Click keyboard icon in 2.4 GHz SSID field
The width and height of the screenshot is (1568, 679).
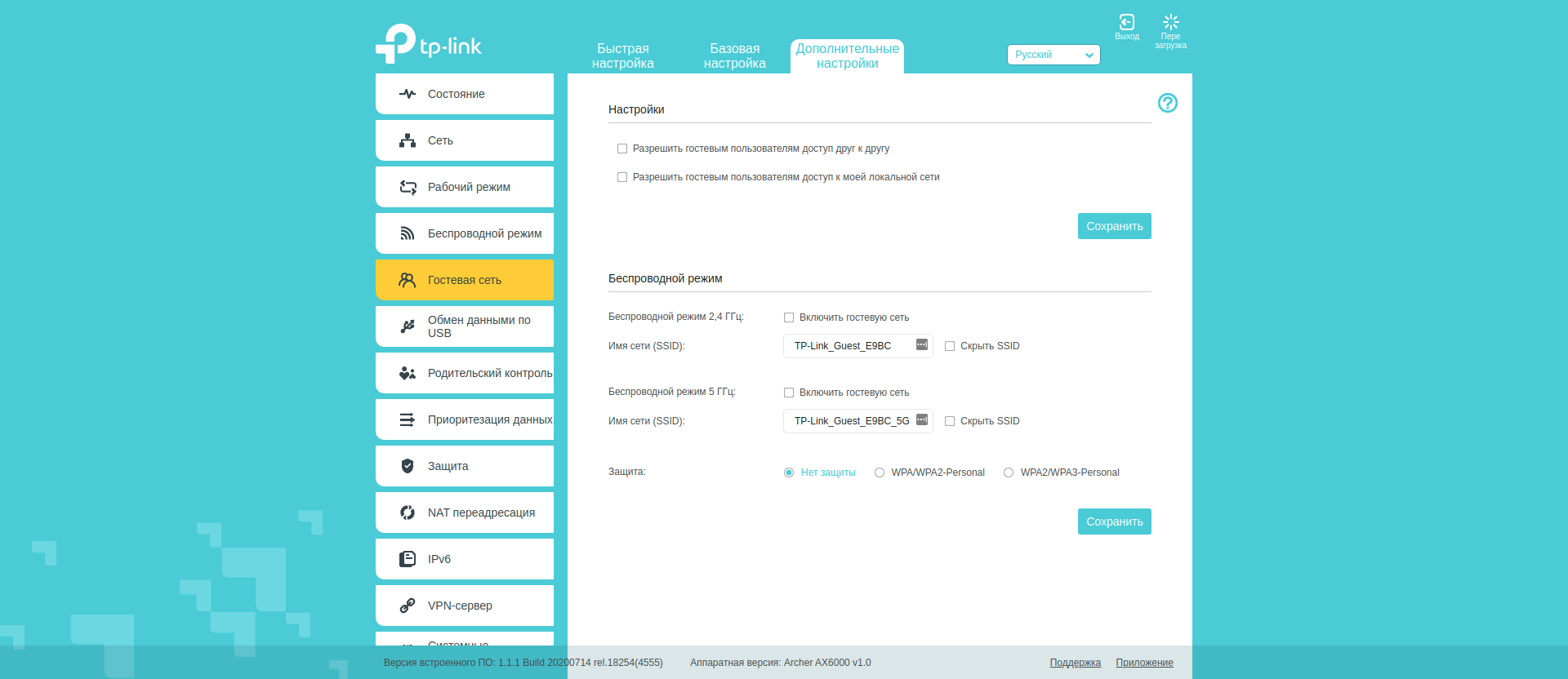(921, 345)
